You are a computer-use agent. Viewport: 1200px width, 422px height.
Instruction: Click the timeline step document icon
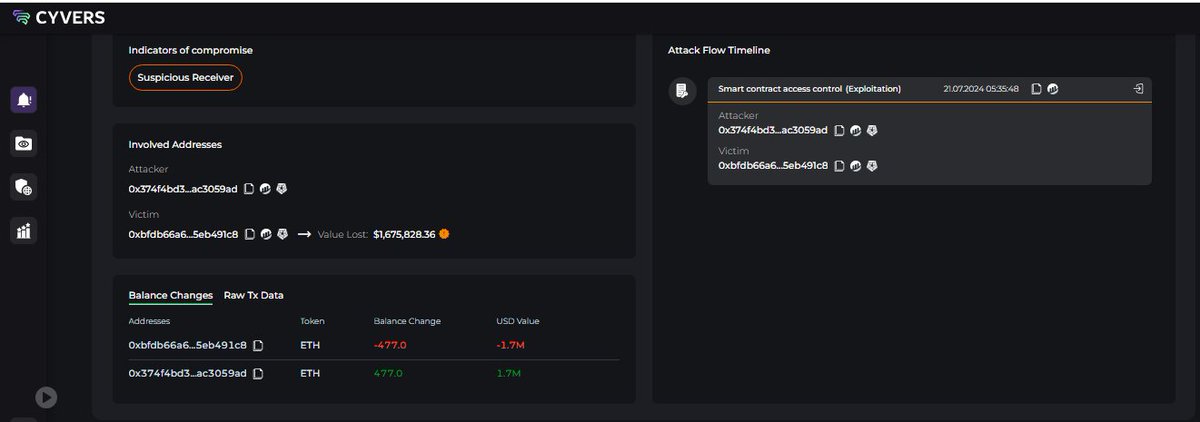click(681, 91)
